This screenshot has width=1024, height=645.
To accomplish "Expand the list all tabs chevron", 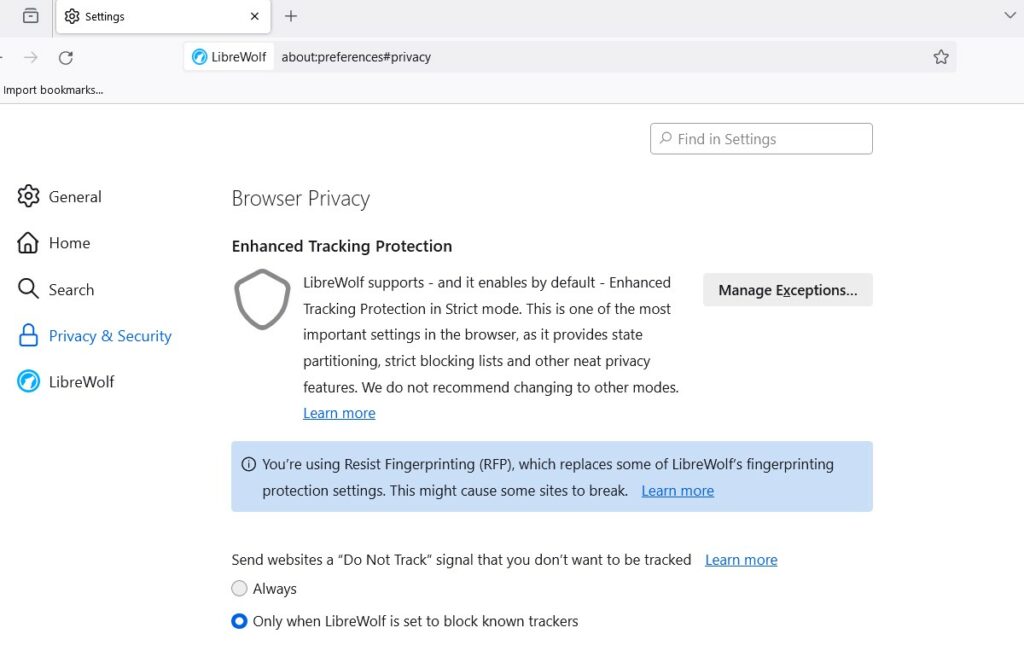I will 1010,15.
